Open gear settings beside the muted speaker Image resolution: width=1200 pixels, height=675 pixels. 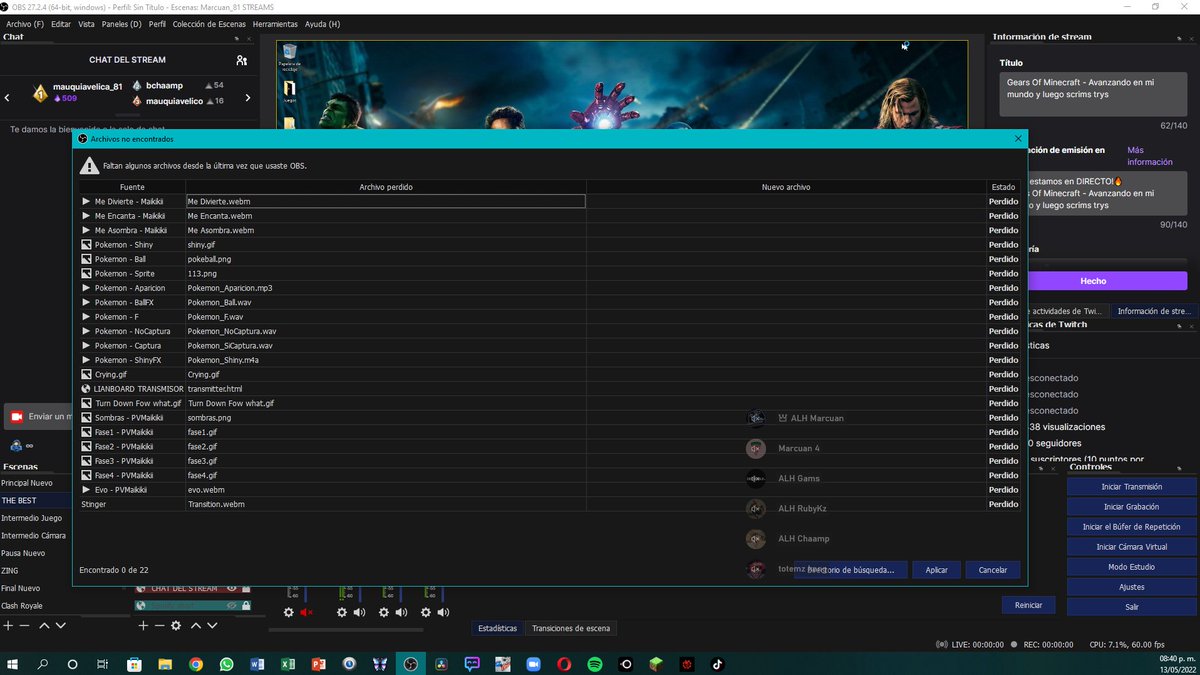point(289,612)
